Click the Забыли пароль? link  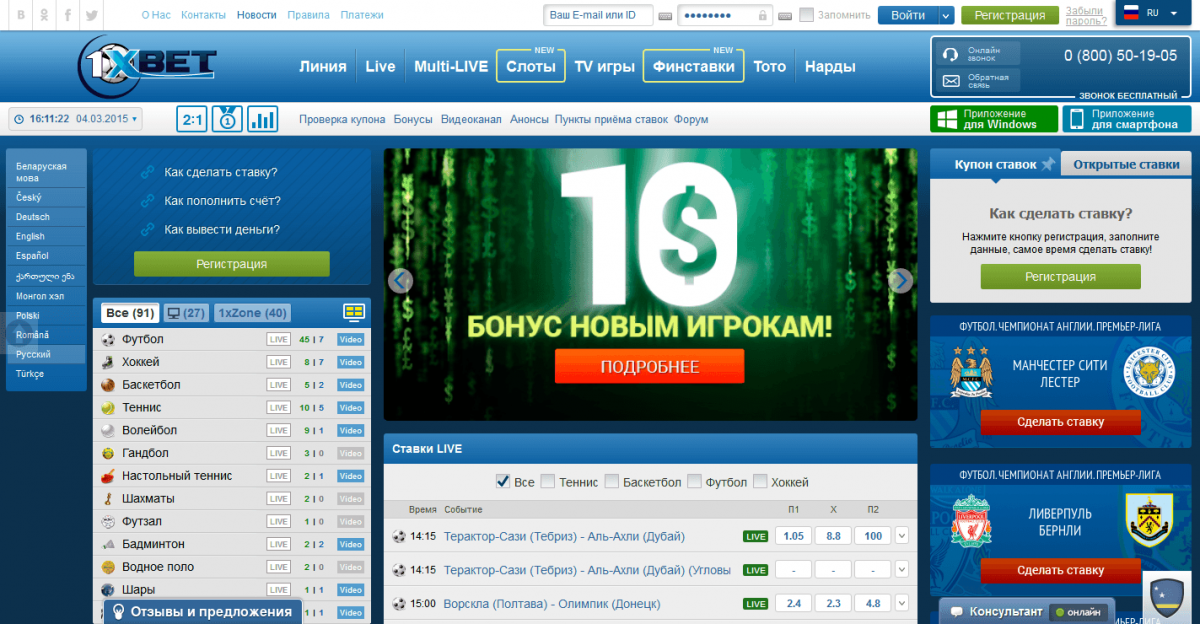pos(1085,15)
